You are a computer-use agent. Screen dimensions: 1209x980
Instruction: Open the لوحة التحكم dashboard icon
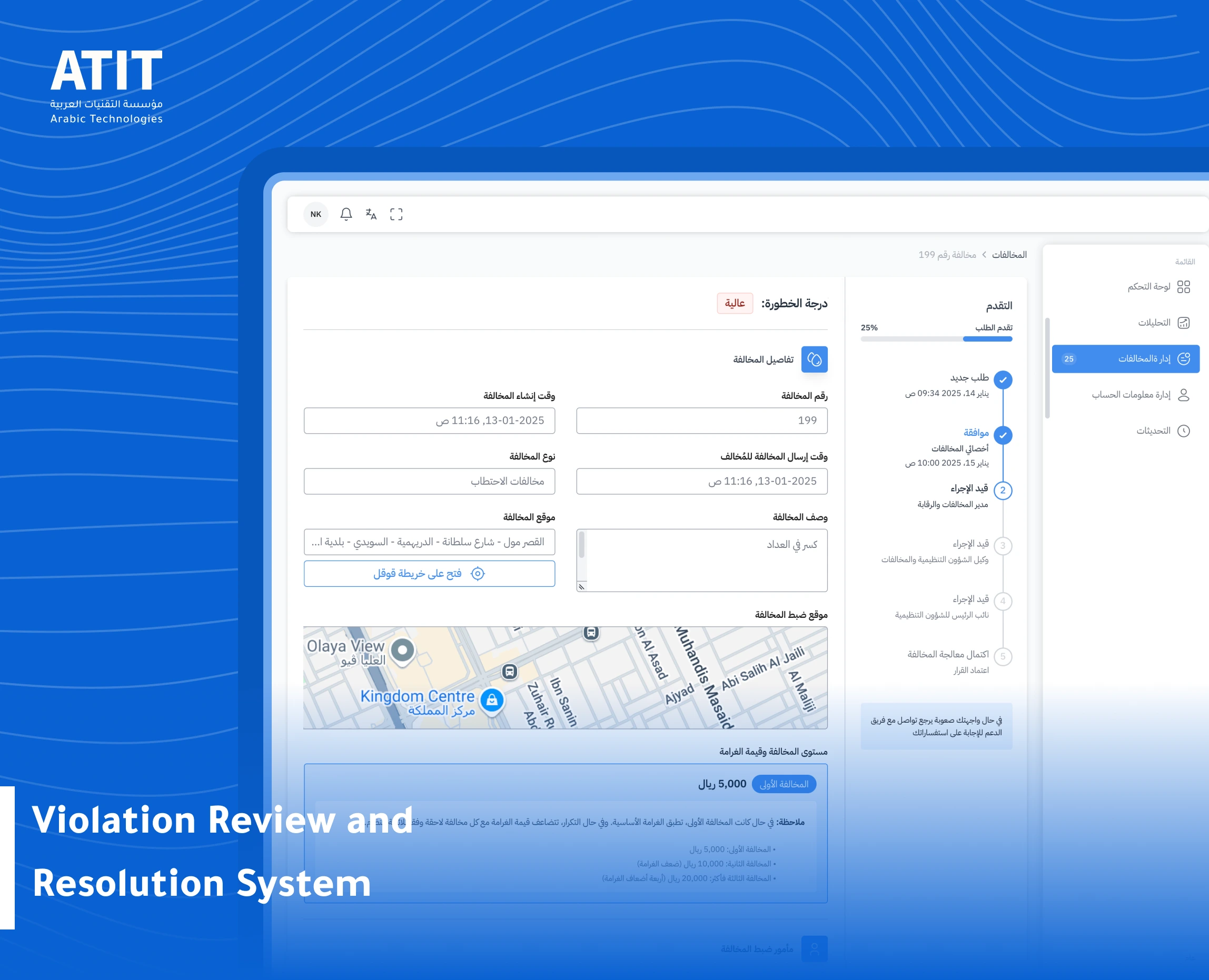tap(1185, 287)
